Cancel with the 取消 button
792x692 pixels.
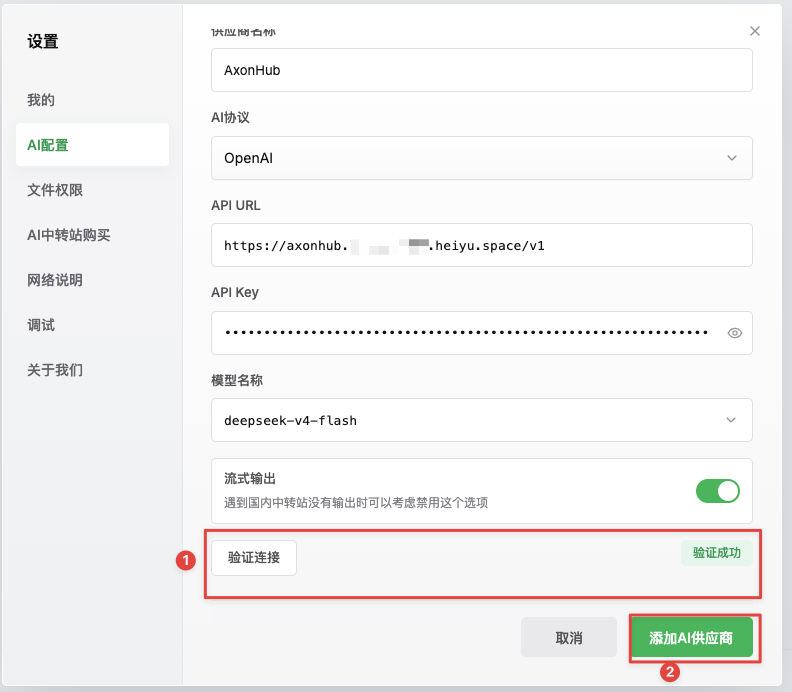[569, 637]
